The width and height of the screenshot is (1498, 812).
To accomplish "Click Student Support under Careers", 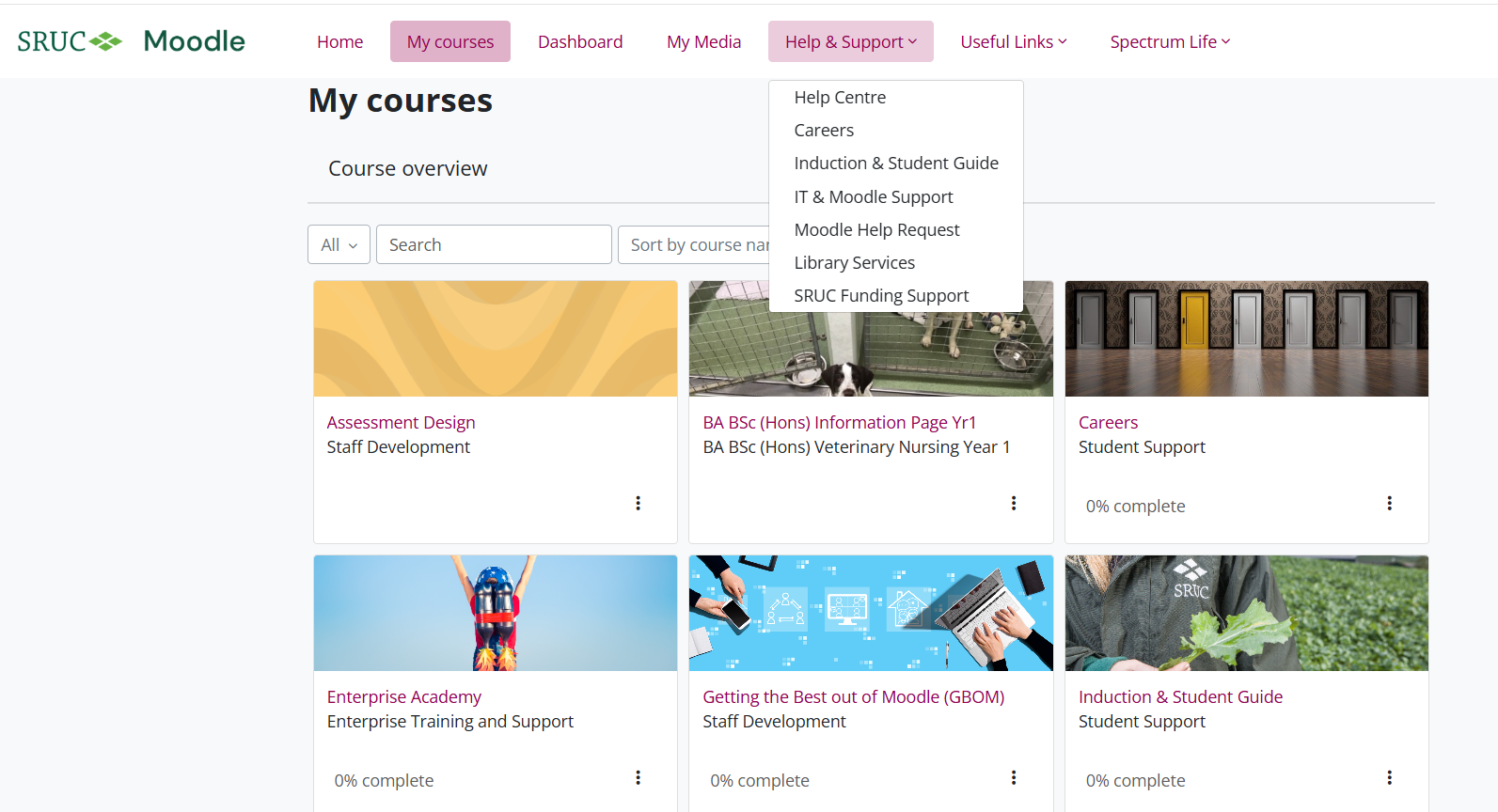I will (1142, 447).
